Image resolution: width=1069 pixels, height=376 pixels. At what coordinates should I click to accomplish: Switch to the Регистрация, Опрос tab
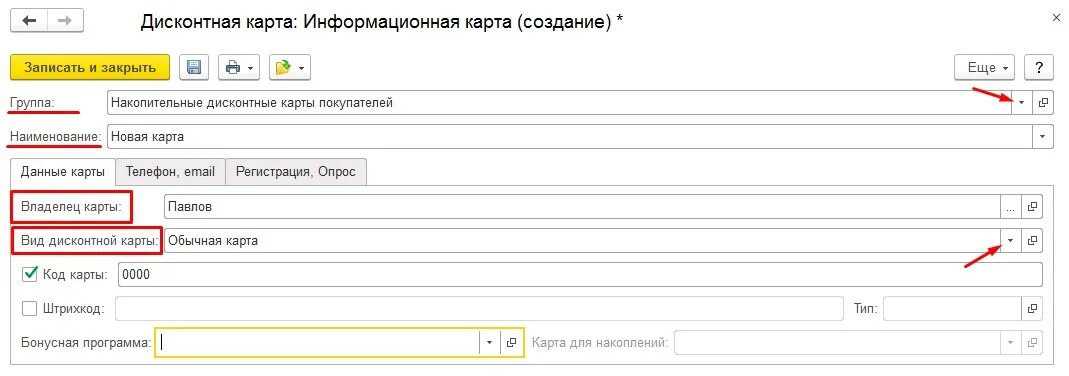click(x=296, y=172)
